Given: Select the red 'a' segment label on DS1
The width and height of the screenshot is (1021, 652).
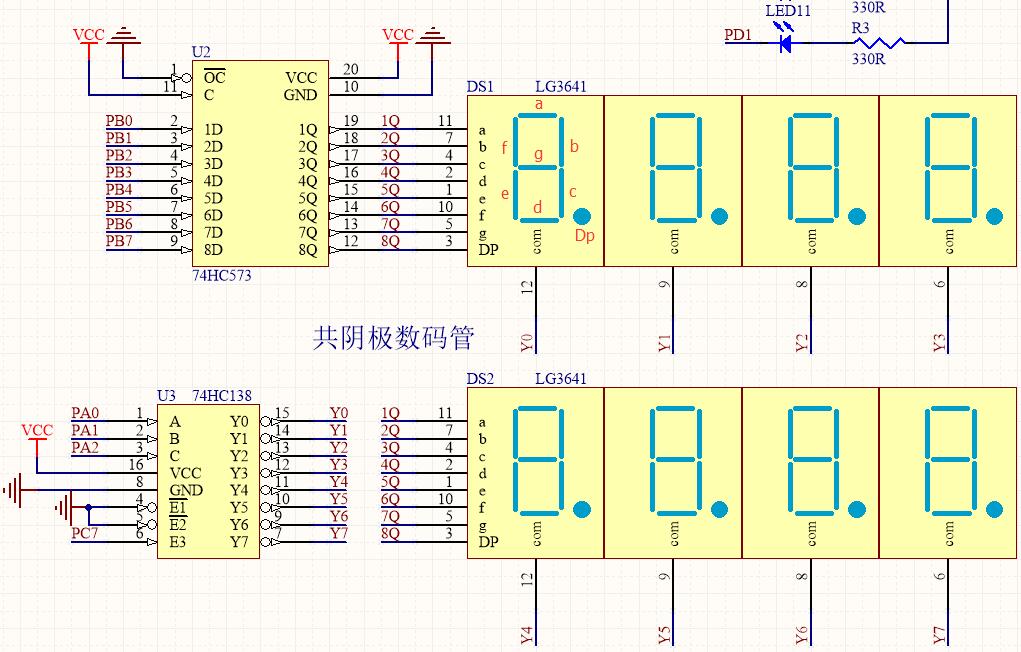Looking at the screenshot, I should [x=538, y=104].
